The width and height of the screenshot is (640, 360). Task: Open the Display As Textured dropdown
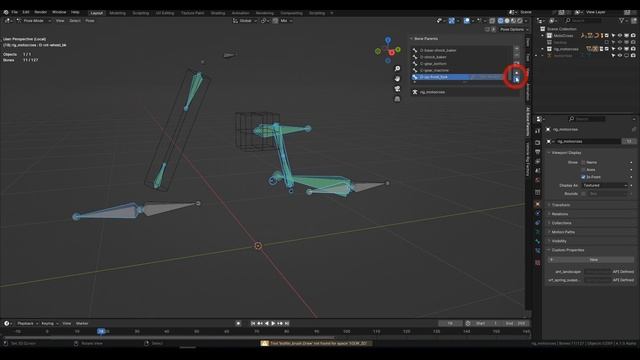(605, 185)
